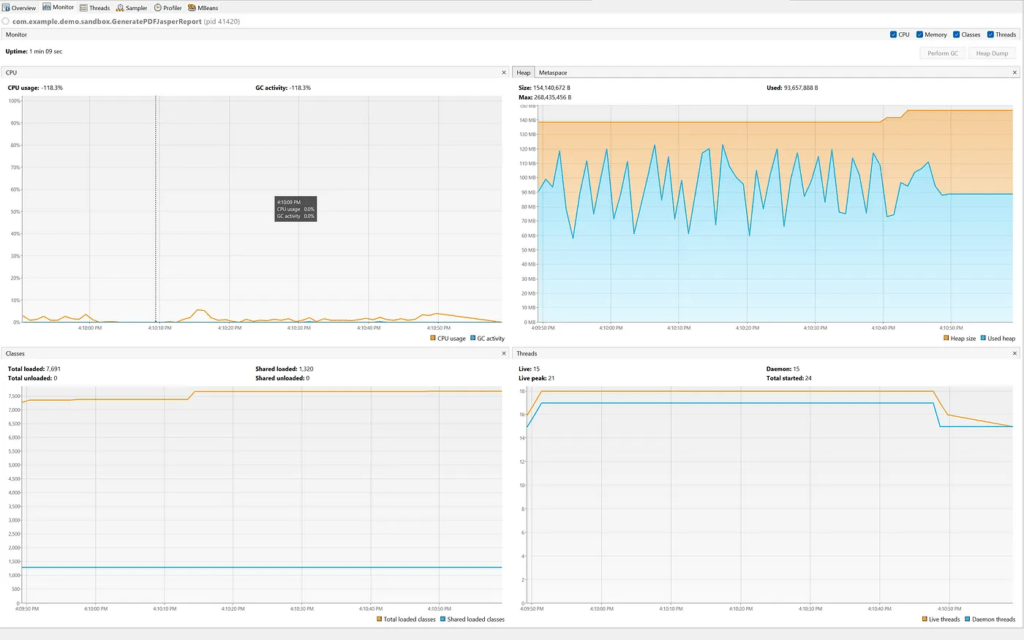Switch to the Threads tab
The image size is (1024, 640).
pos(95,7)
